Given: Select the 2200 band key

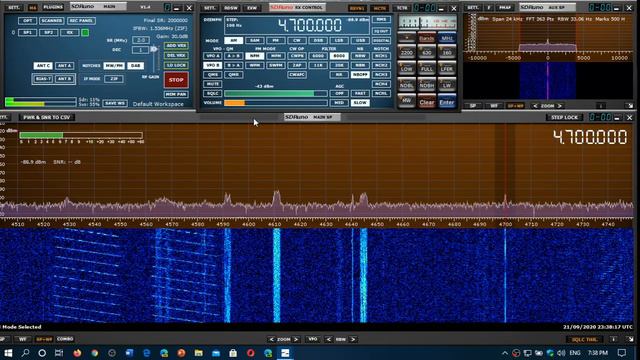Looking at the screenshot, I should pos(407,52).
